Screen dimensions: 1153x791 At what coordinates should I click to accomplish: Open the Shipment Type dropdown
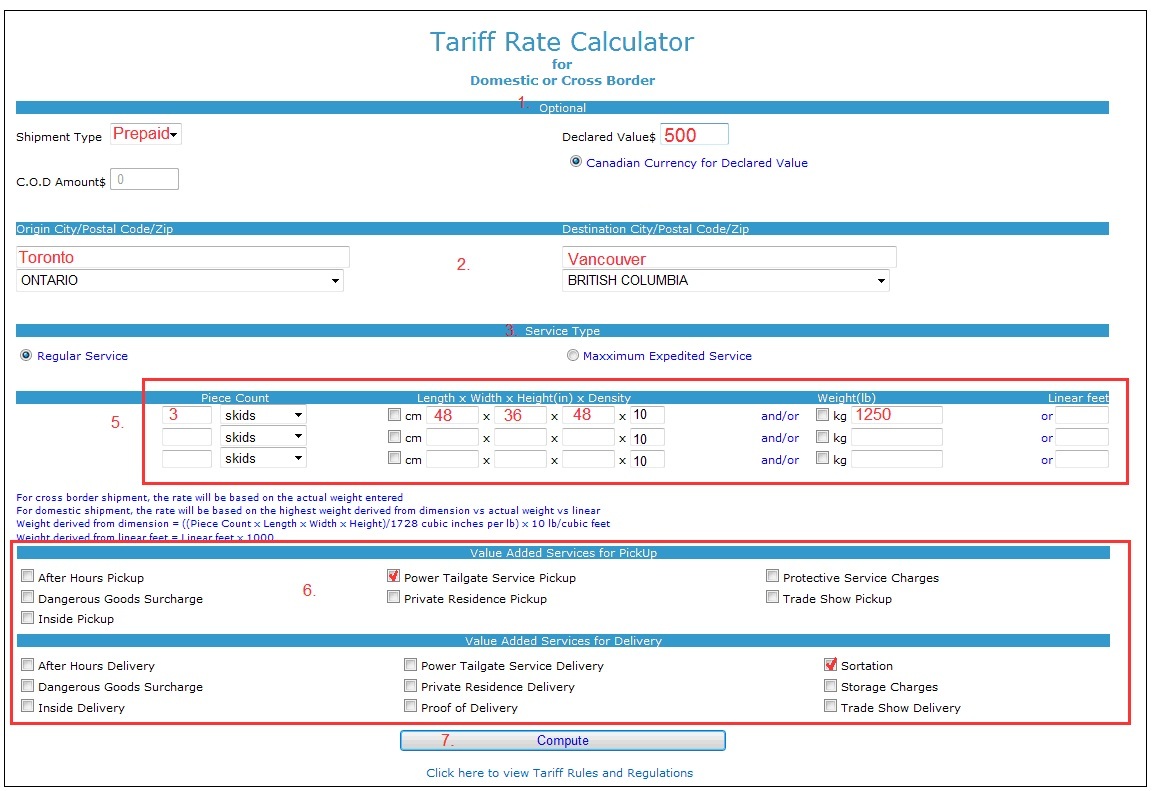(x=146, y=134)
